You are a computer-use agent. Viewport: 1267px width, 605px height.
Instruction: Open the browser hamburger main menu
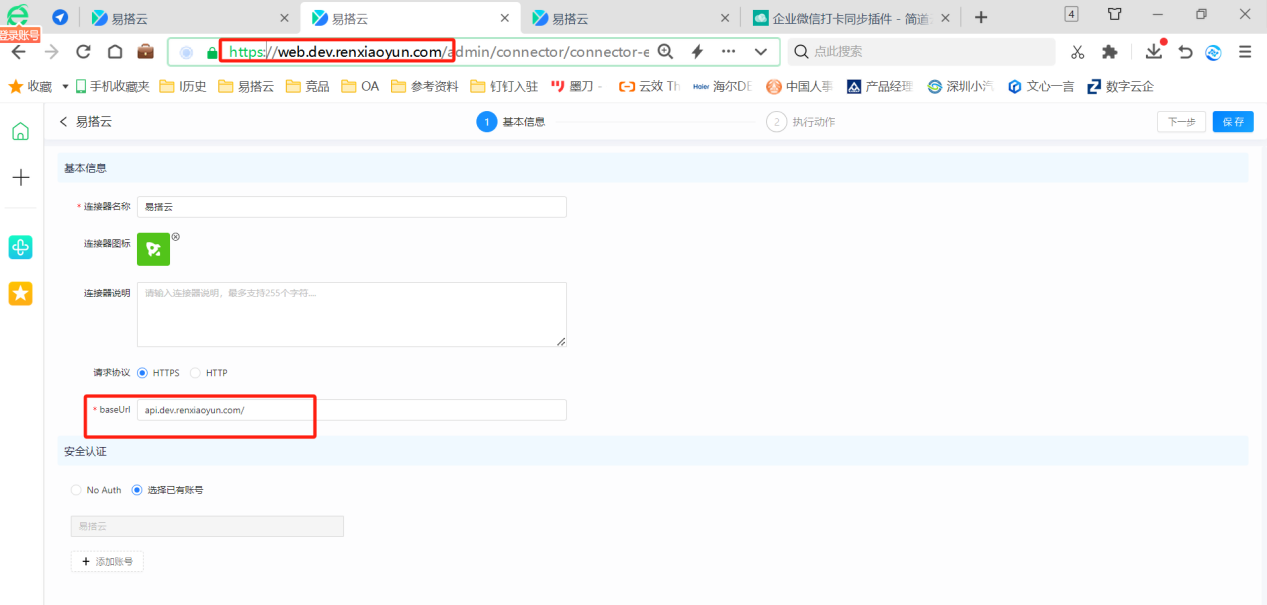tap(1245, 52)
